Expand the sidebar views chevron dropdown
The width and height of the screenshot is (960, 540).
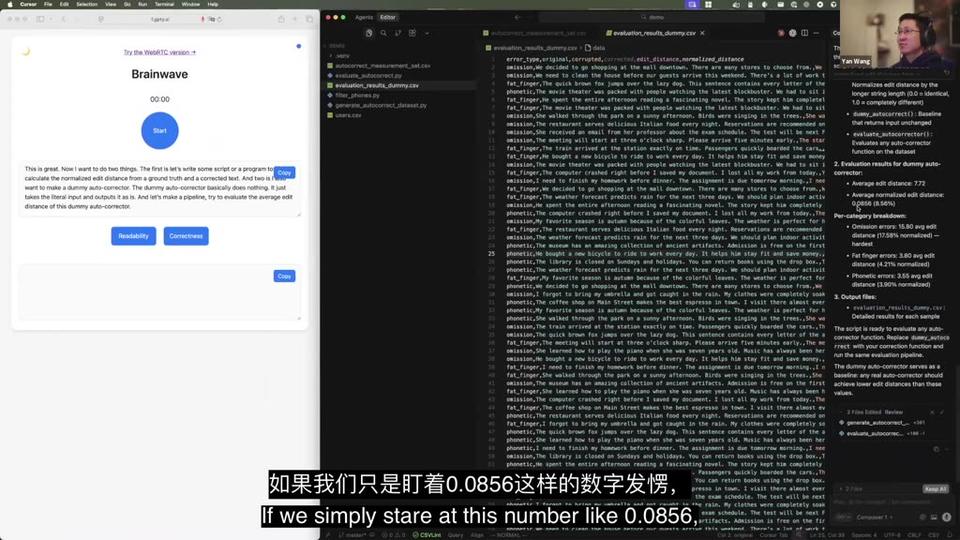click(427, 33)
